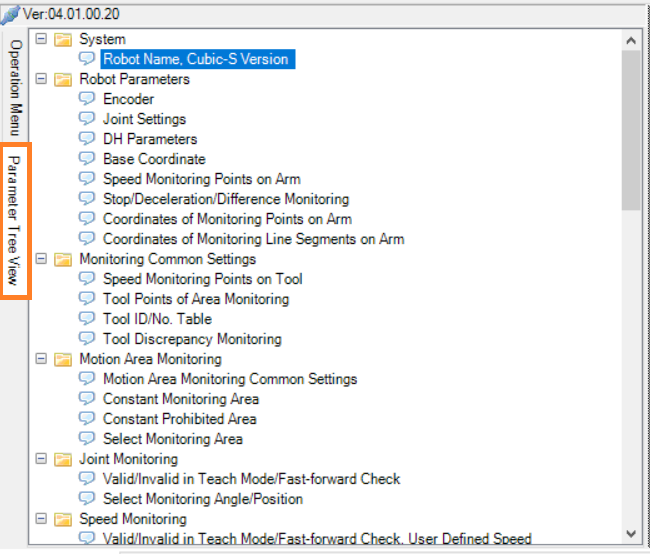Open Coordinates of Monitoring Points on Arm
650x554 pixels.
[x=227, y=219]
